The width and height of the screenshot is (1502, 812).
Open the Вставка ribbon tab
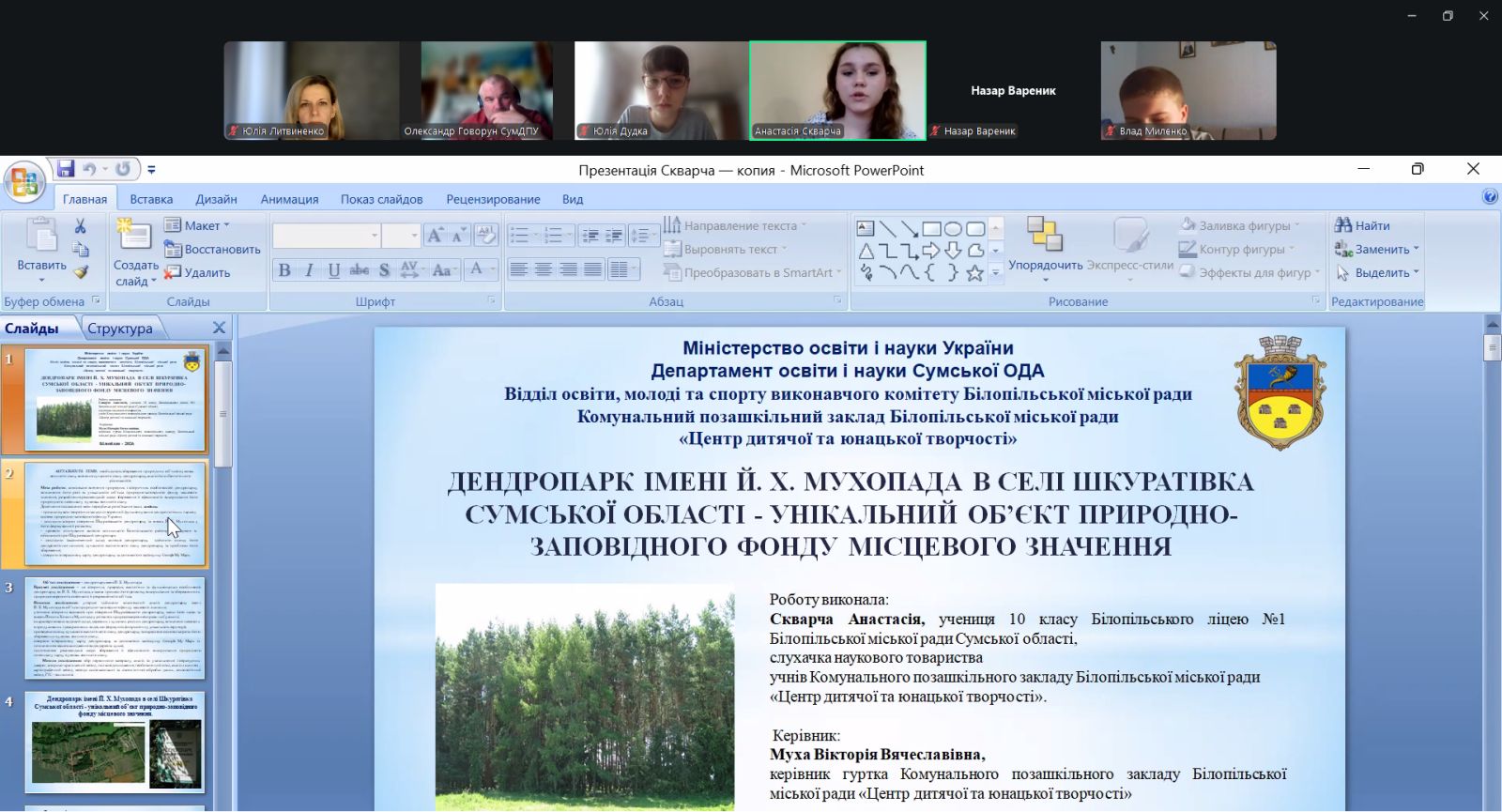(151, 199)
